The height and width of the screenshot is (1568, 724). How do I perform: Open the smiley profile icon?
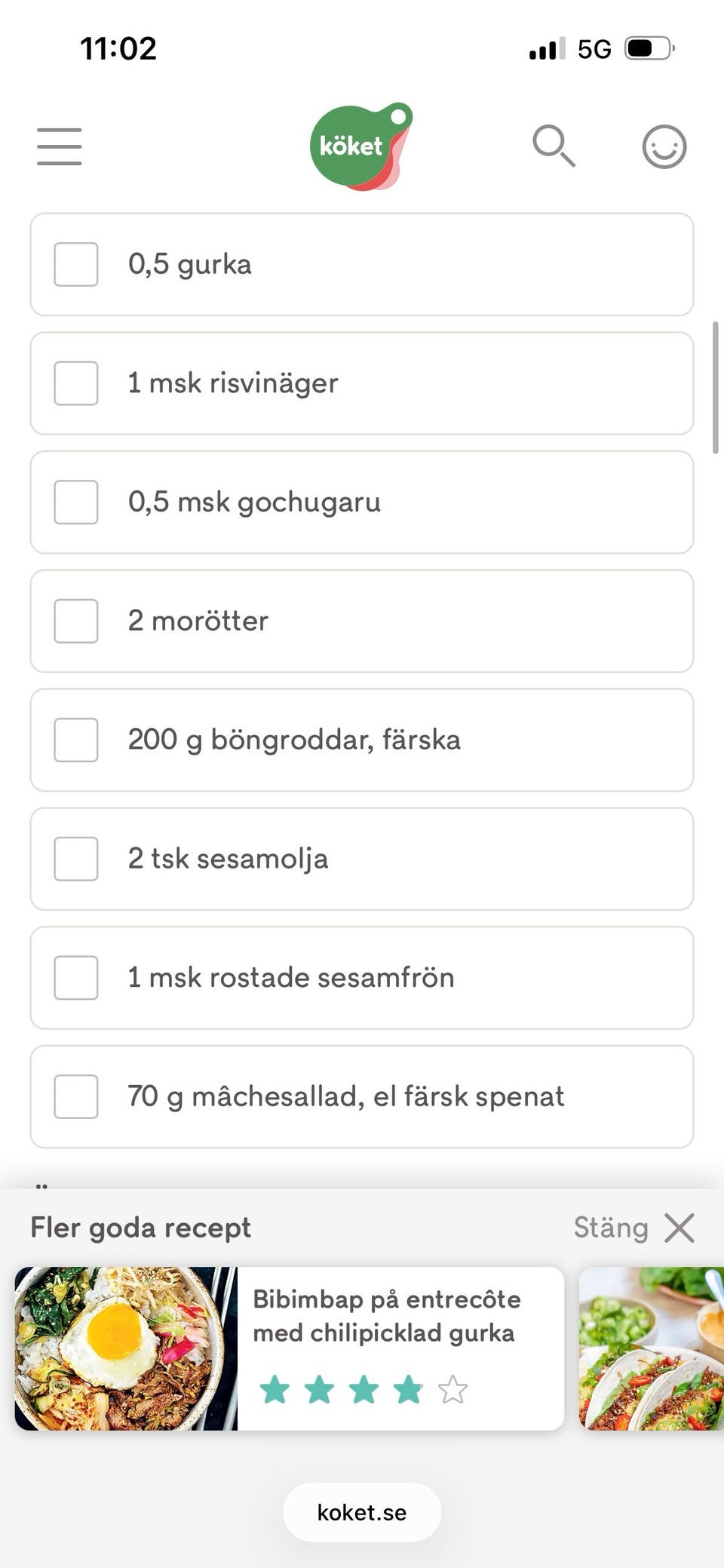[x=664, y=146]
